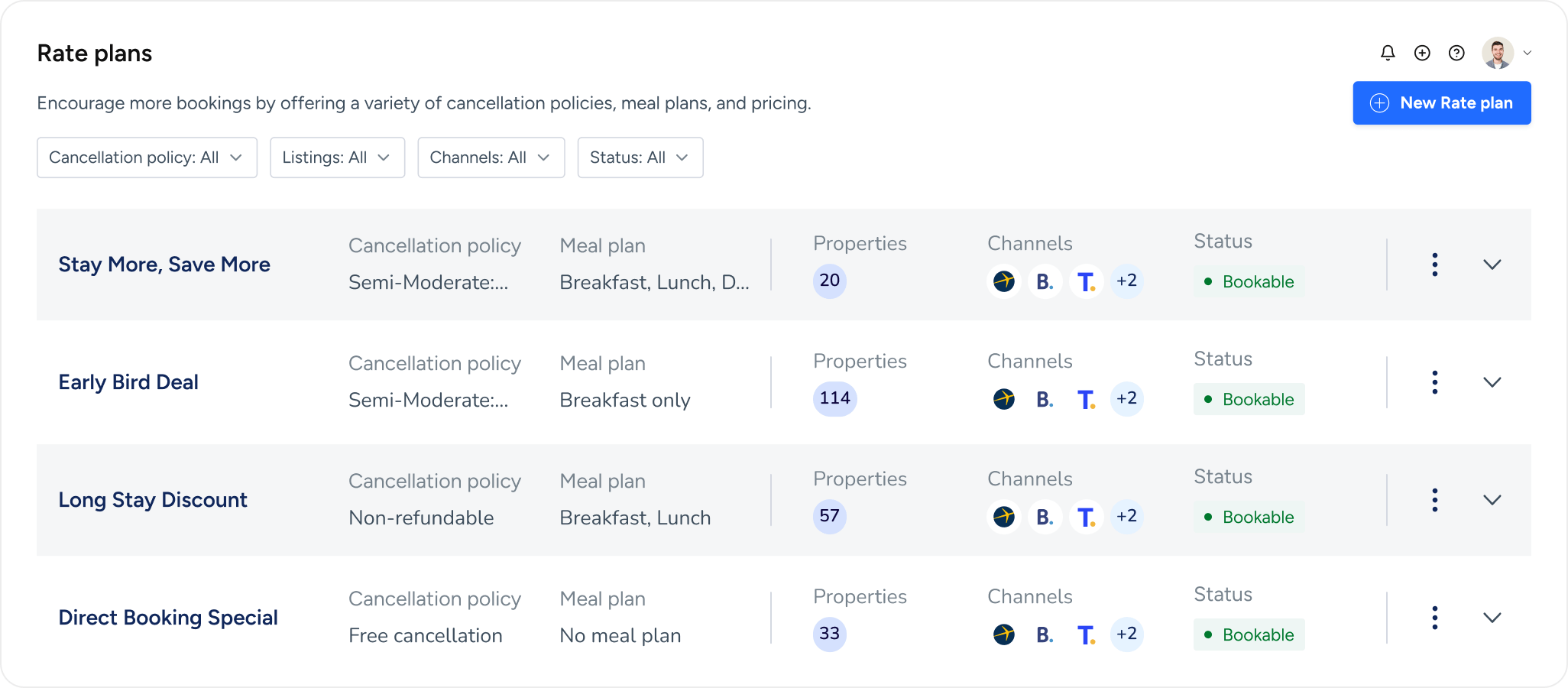Open the Channels filter dropdown

pos(491,157)
